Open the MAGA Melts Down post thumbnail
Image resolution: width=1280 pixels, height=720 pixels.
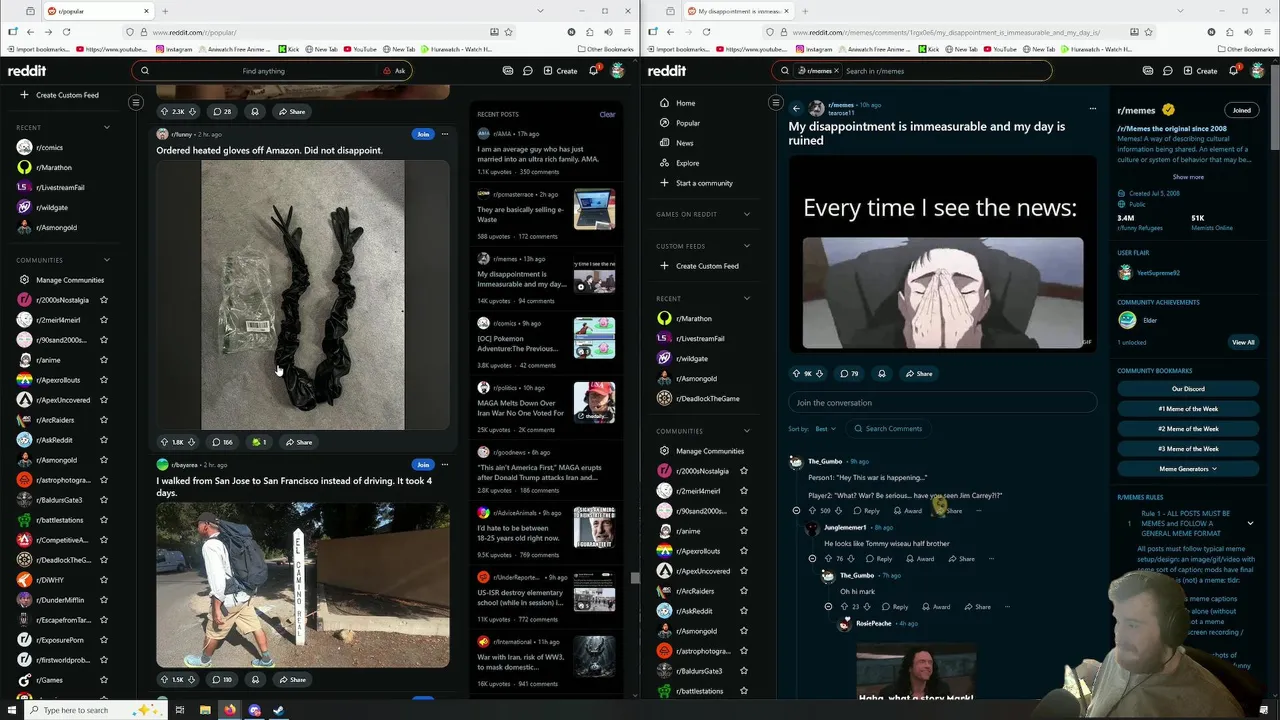(x=594, y=402)
